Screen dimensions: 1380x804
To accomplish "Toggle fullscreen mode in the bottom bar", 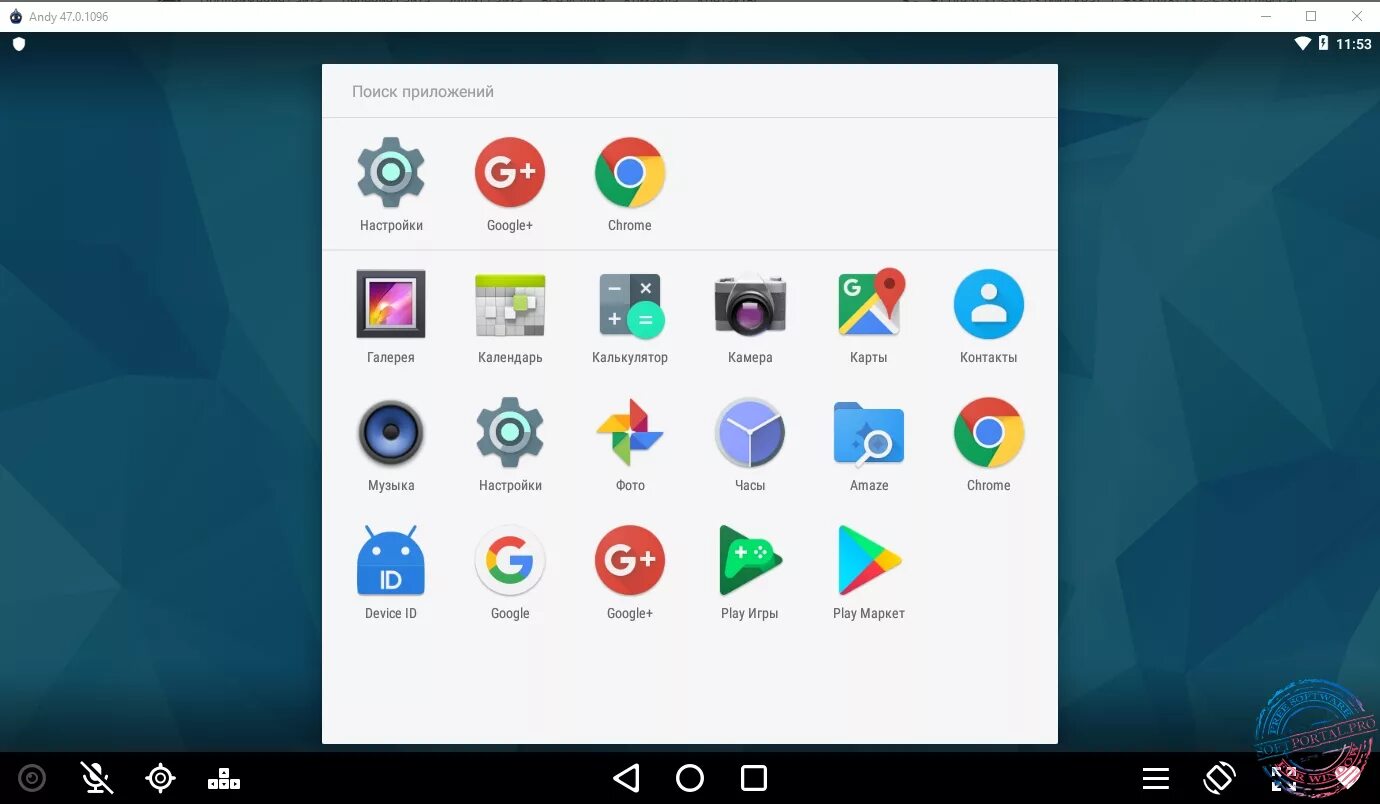I will [1284, 778].
